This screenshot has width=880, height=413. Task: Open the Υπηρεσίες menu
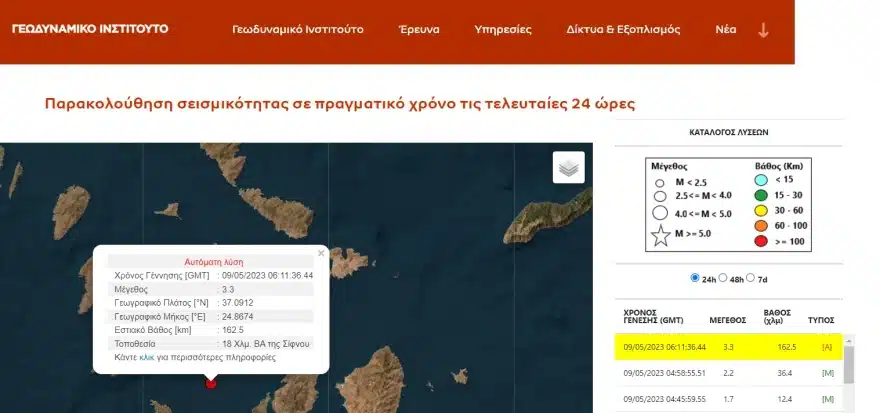502,30
